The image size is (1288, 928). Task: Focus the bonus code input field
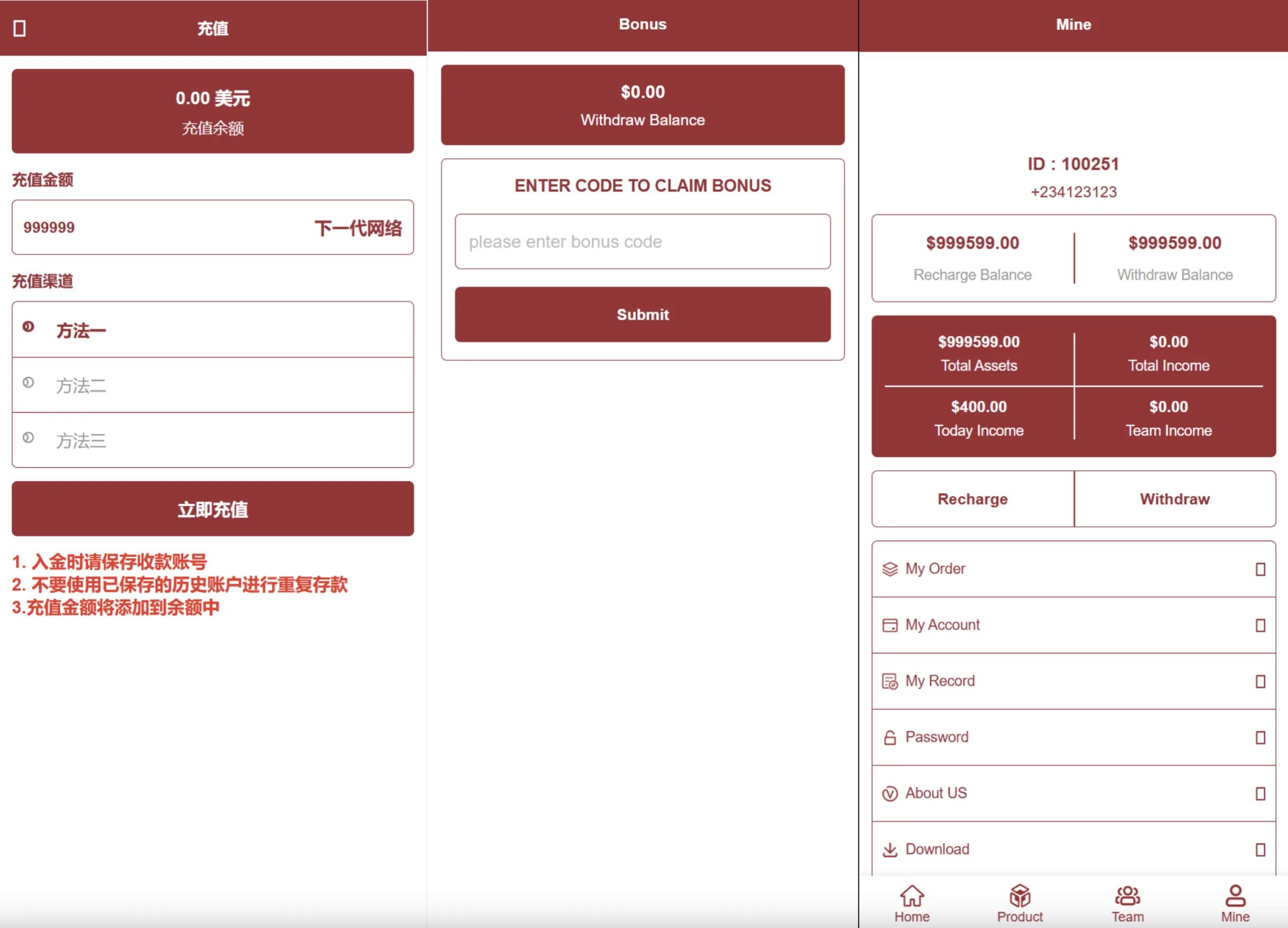[642, 242]
